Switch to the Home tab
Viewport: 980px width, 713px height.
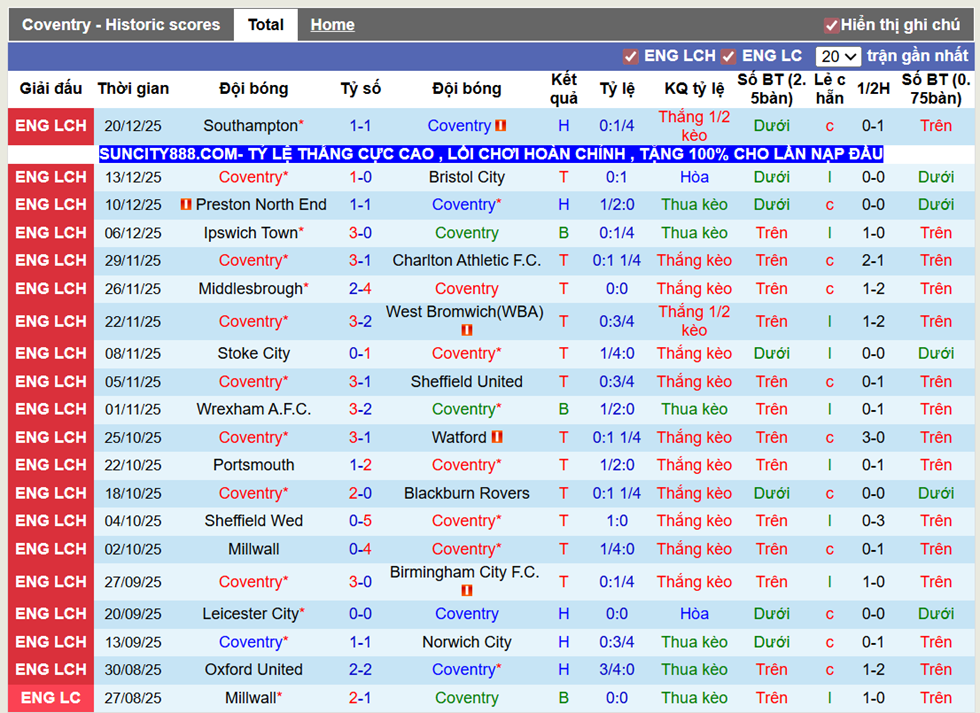(x=332, y=25)
